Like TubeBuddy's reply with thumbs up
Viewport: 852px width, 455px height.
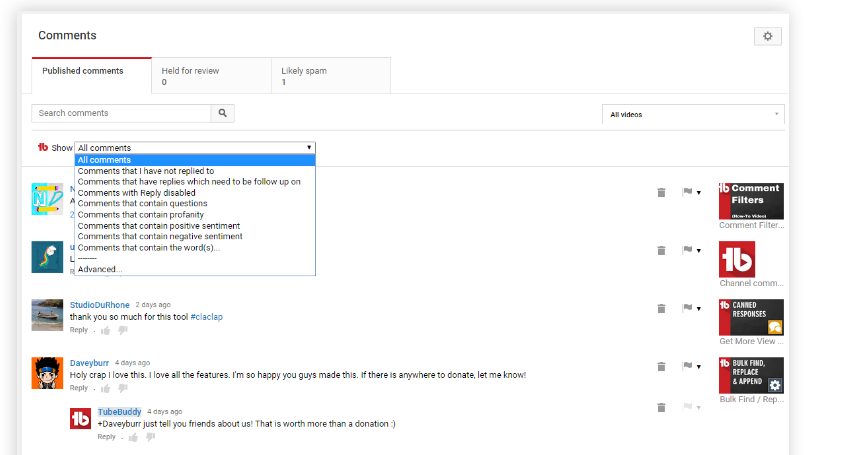(x=133, y=438)
